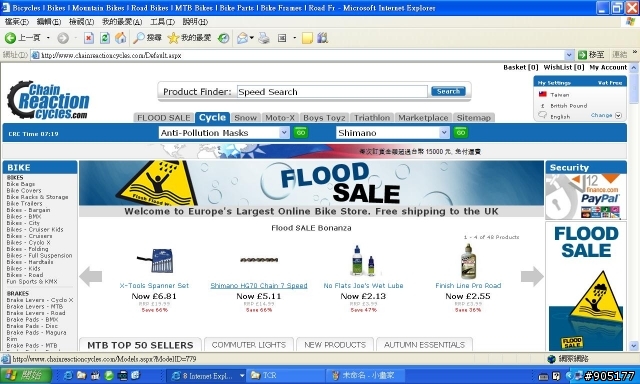The height and width of the screenshot is (384, 640).
Task: Click the IE Back arrow button
Action: click(x=10, y=38)
